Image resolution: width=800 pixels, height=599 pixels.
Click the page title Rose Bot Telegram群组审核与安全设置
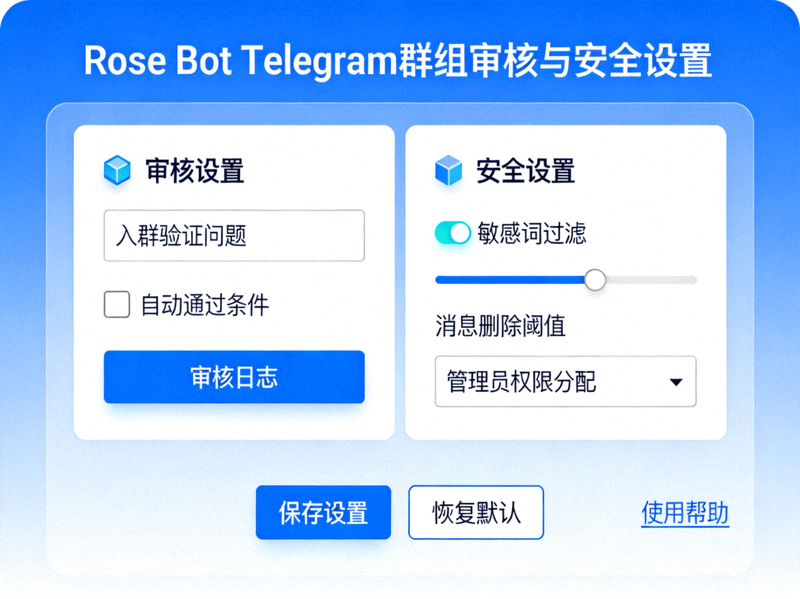pos(400,61)
